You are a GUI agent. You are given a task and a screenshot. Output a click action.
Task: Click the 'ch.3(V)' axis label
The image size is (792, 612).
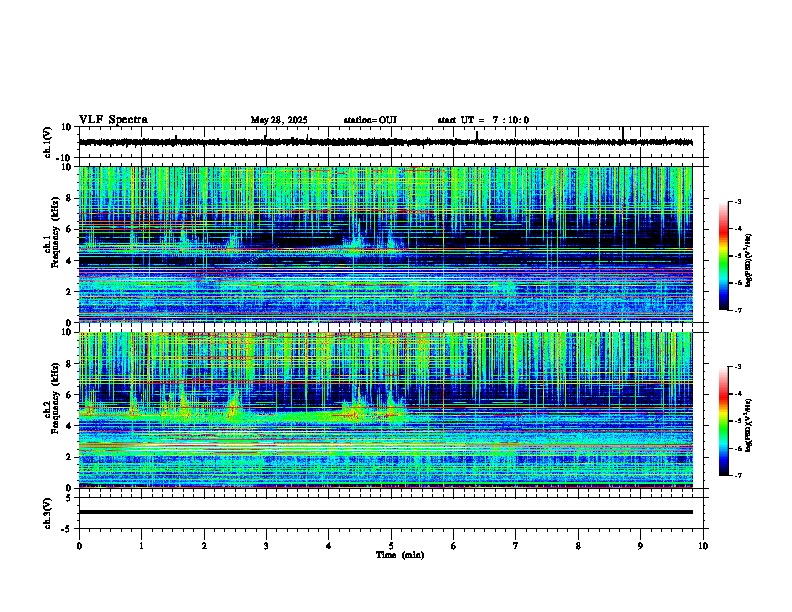point(47,513)
